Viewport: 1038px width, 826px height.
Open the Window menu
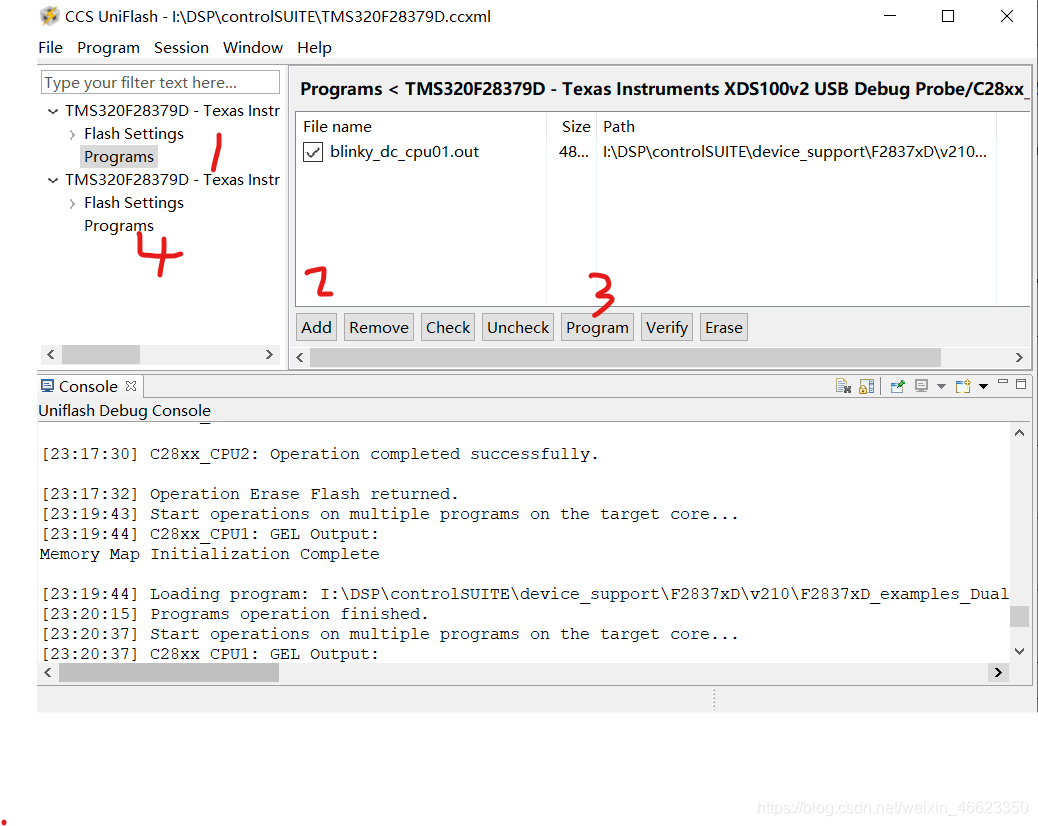(252, 48)
